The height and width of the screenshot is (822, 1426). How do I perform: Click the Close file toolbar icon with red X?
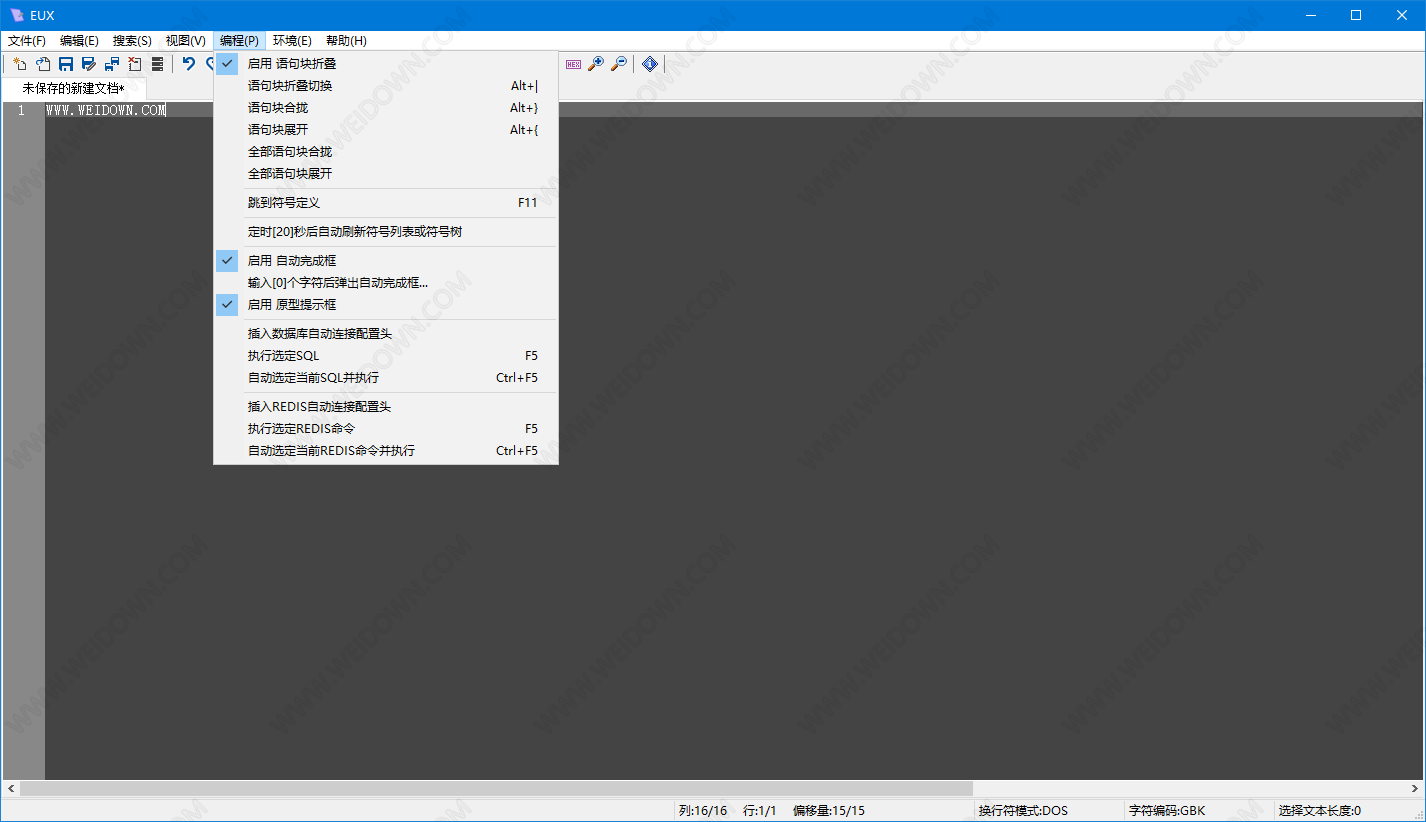[135, 64]
